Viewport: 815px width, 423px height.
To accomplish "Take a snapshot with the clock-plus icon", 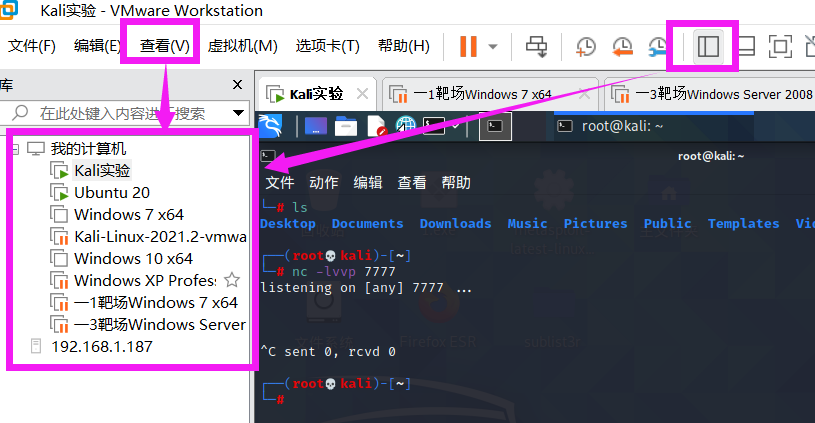I will click(x=586, y=47).
